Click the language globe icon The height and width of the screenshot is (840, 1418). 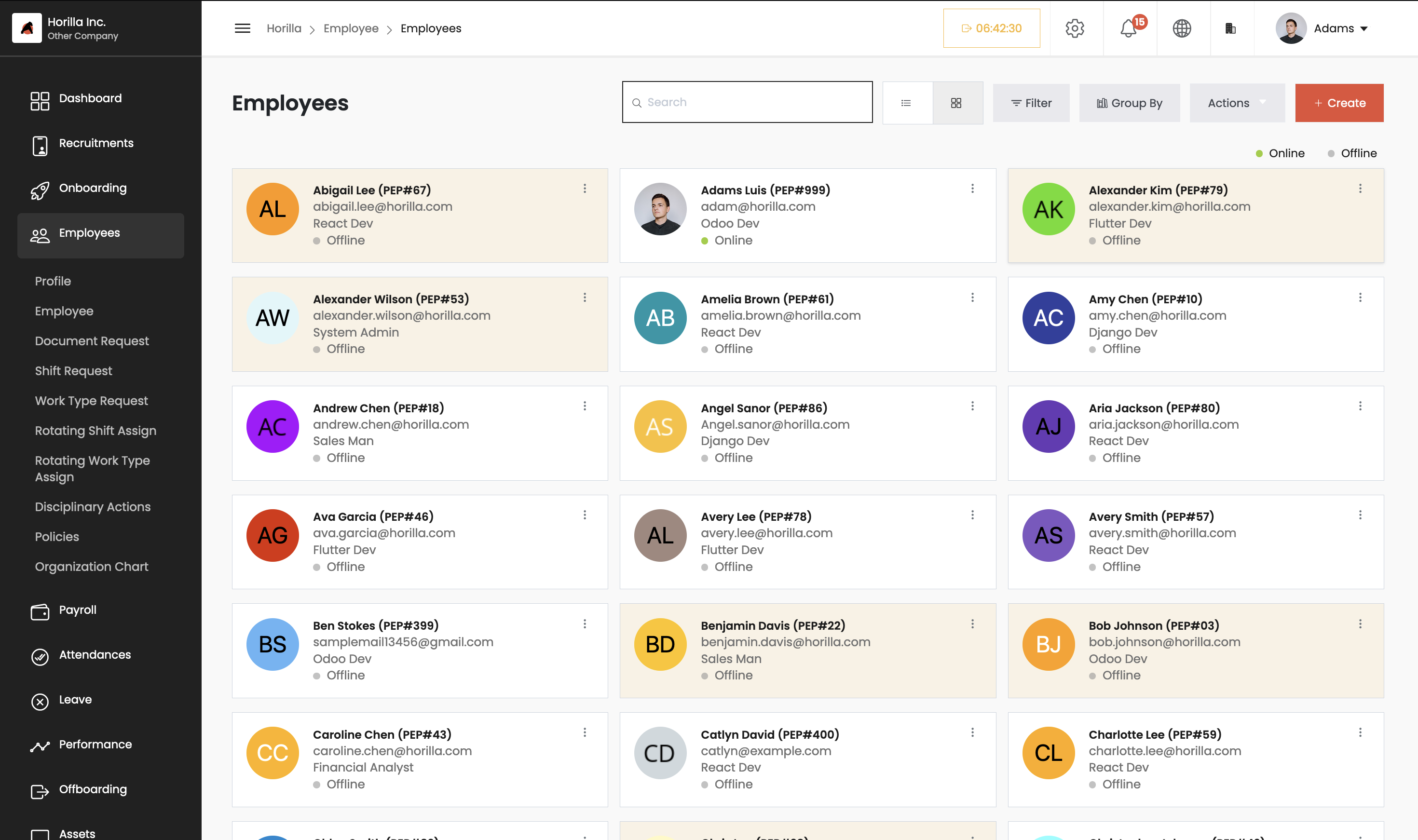click(x=1183, y=28)
